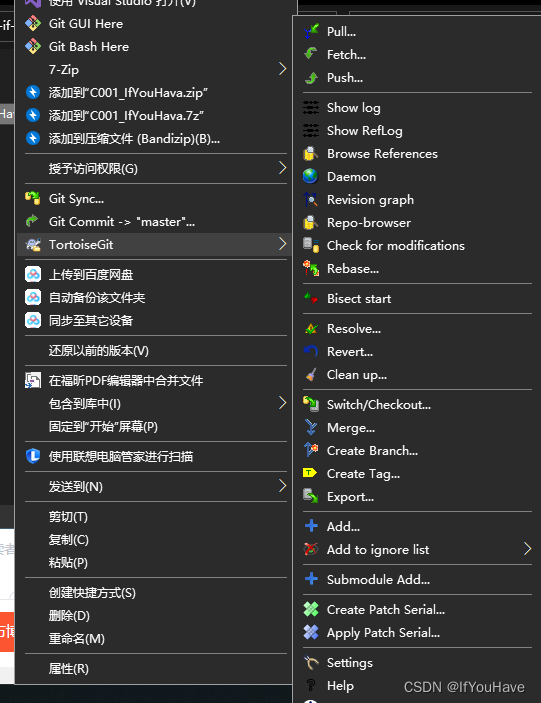541x703 pixels.
Task: Select 添加到"C001_IfYouHava.7z" menu entry
Action: (155, 115)
